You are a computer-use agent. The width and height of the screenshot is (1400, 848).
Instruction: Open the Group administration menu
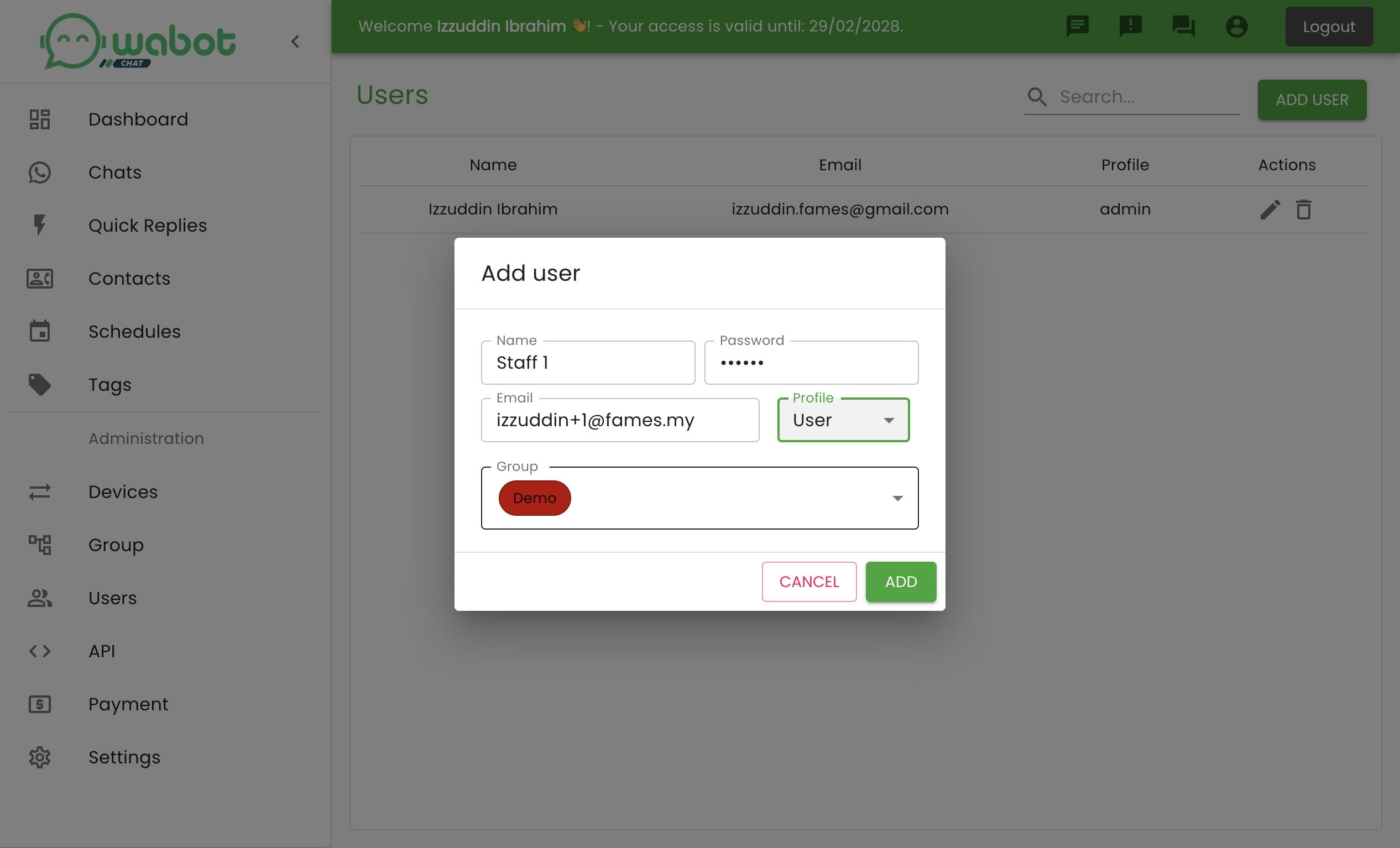click(116, 545)
